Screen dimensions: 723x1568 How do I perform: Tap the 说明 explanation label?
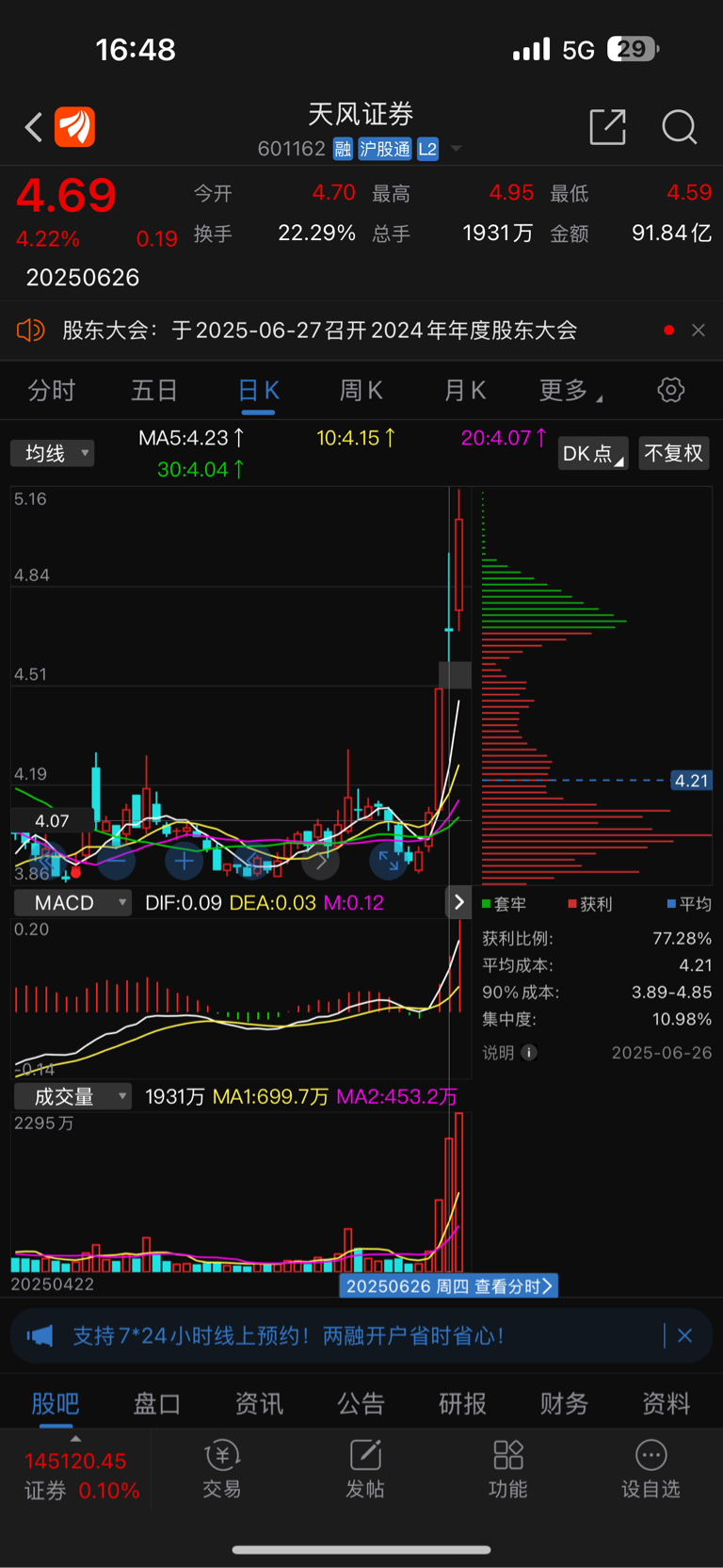499,1053
